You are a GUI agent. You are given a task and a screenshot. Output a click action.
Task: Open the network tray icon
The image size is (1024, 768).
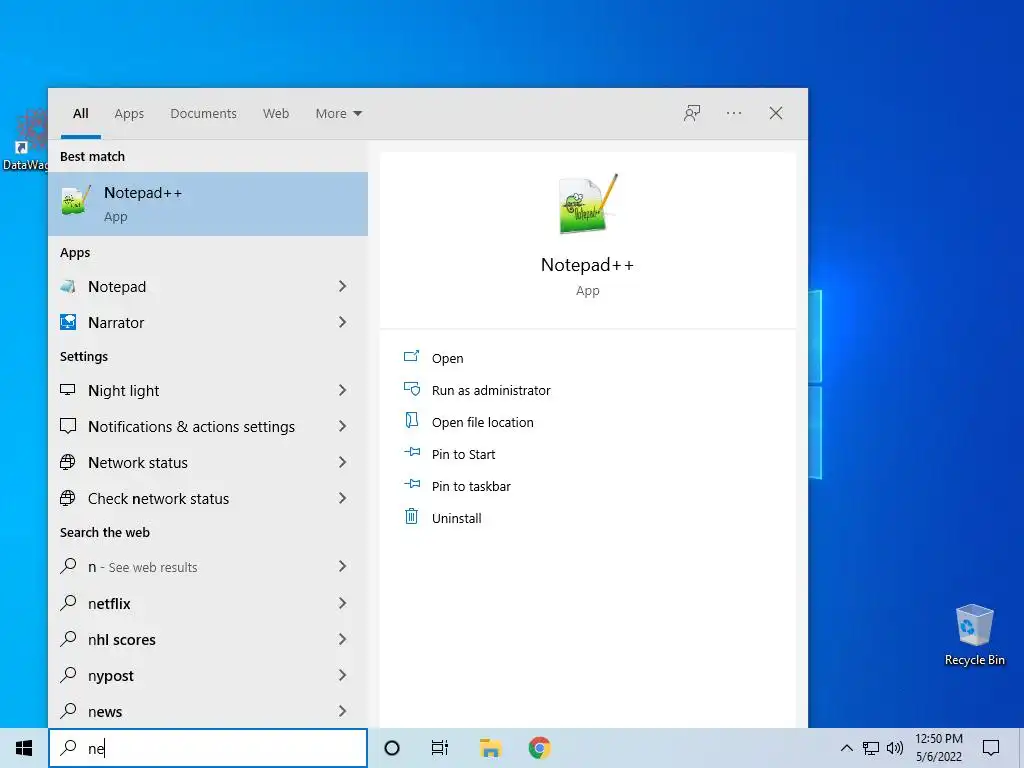871,748
